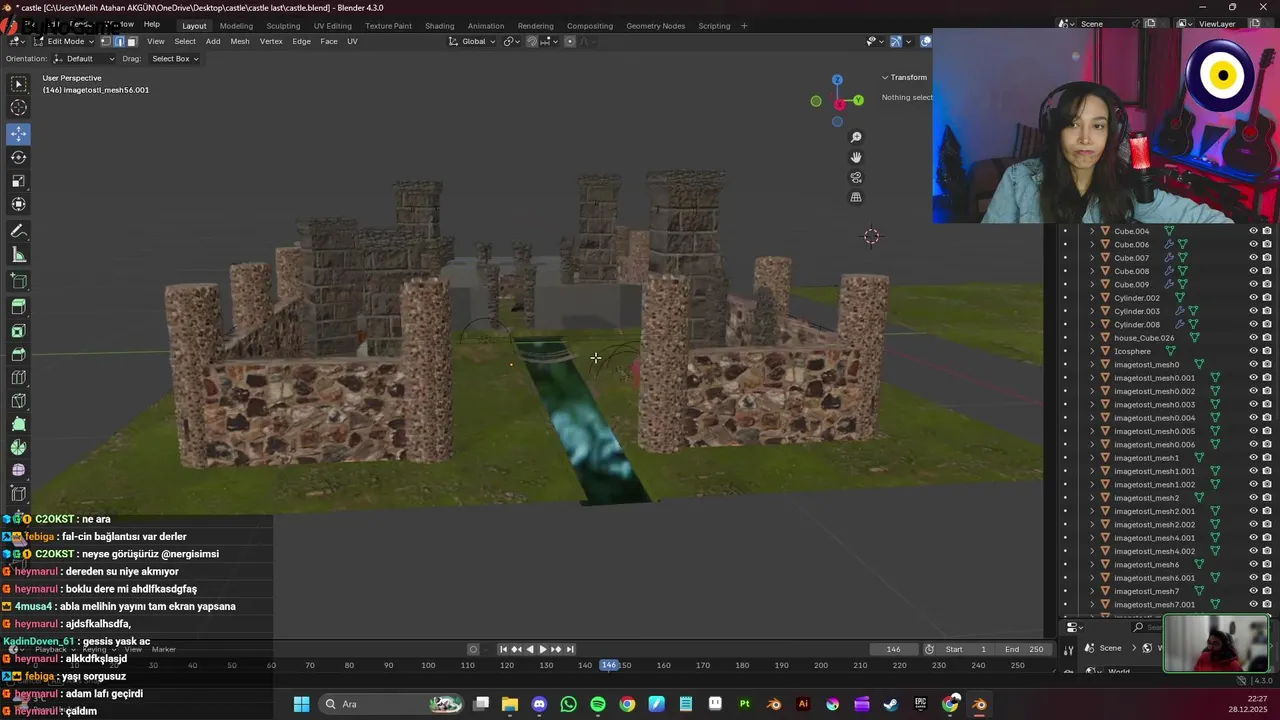The image size is (1280, 720).
Task: Open the Help menu
Action: click(x=152, y=24)
